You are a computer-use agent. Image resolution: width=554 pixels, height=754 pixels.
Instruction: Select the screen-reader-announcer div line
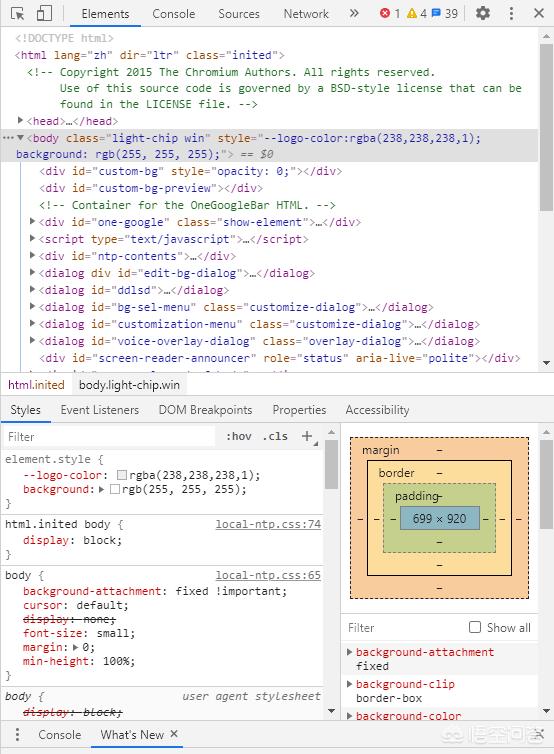[x=280, y=358]
